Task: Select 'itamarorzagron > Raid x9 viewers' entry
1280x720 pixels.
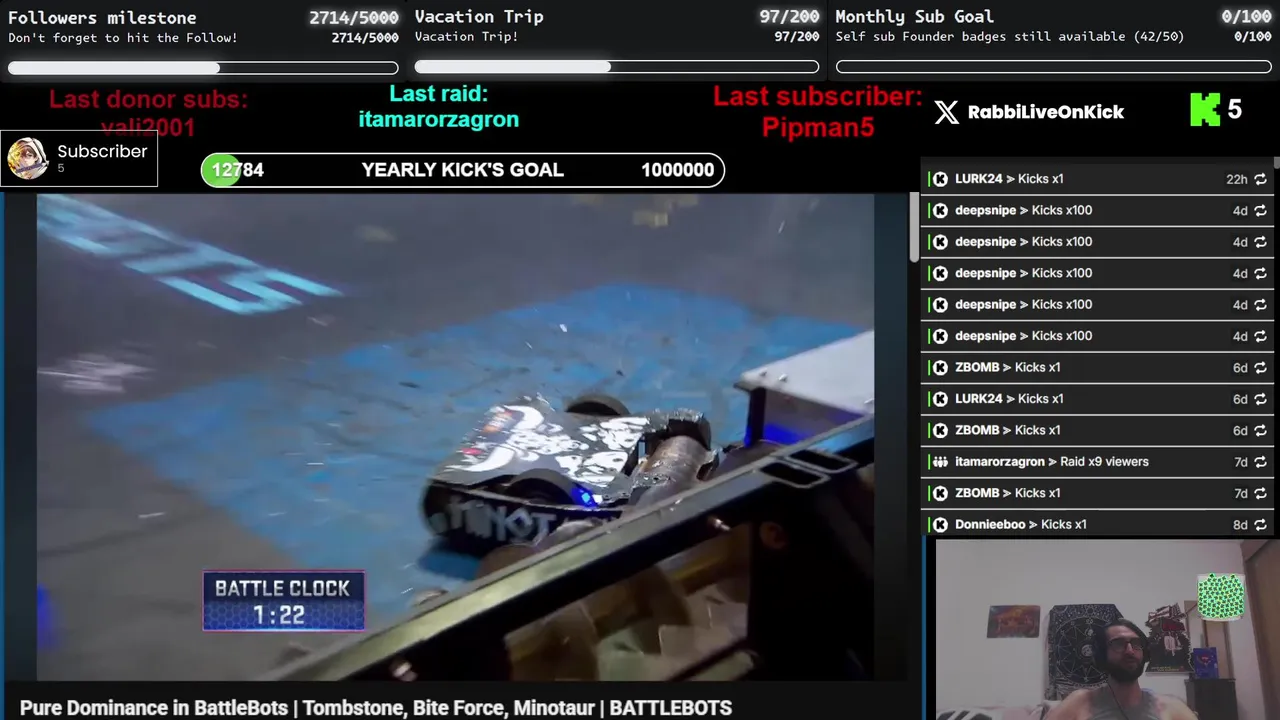Action: [1097, 462]
